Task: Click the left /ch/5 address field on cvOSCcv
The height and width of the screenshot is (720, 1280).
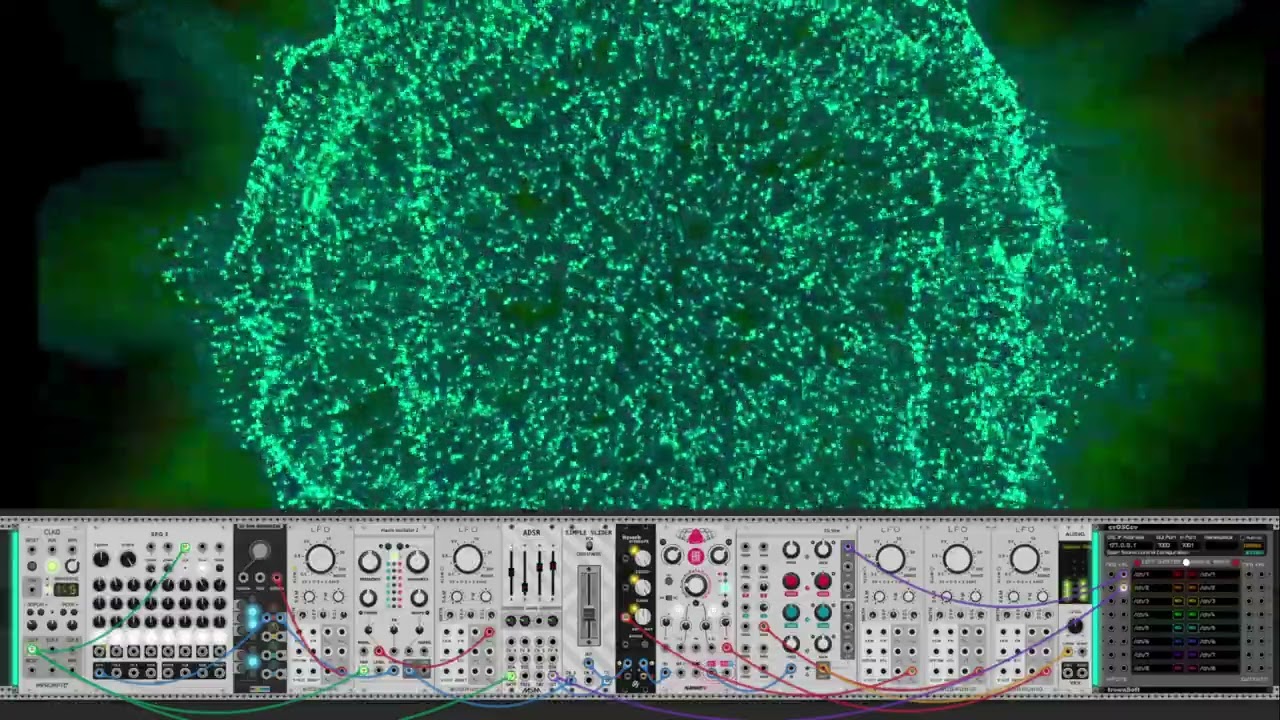Action: coord(1152,628)
